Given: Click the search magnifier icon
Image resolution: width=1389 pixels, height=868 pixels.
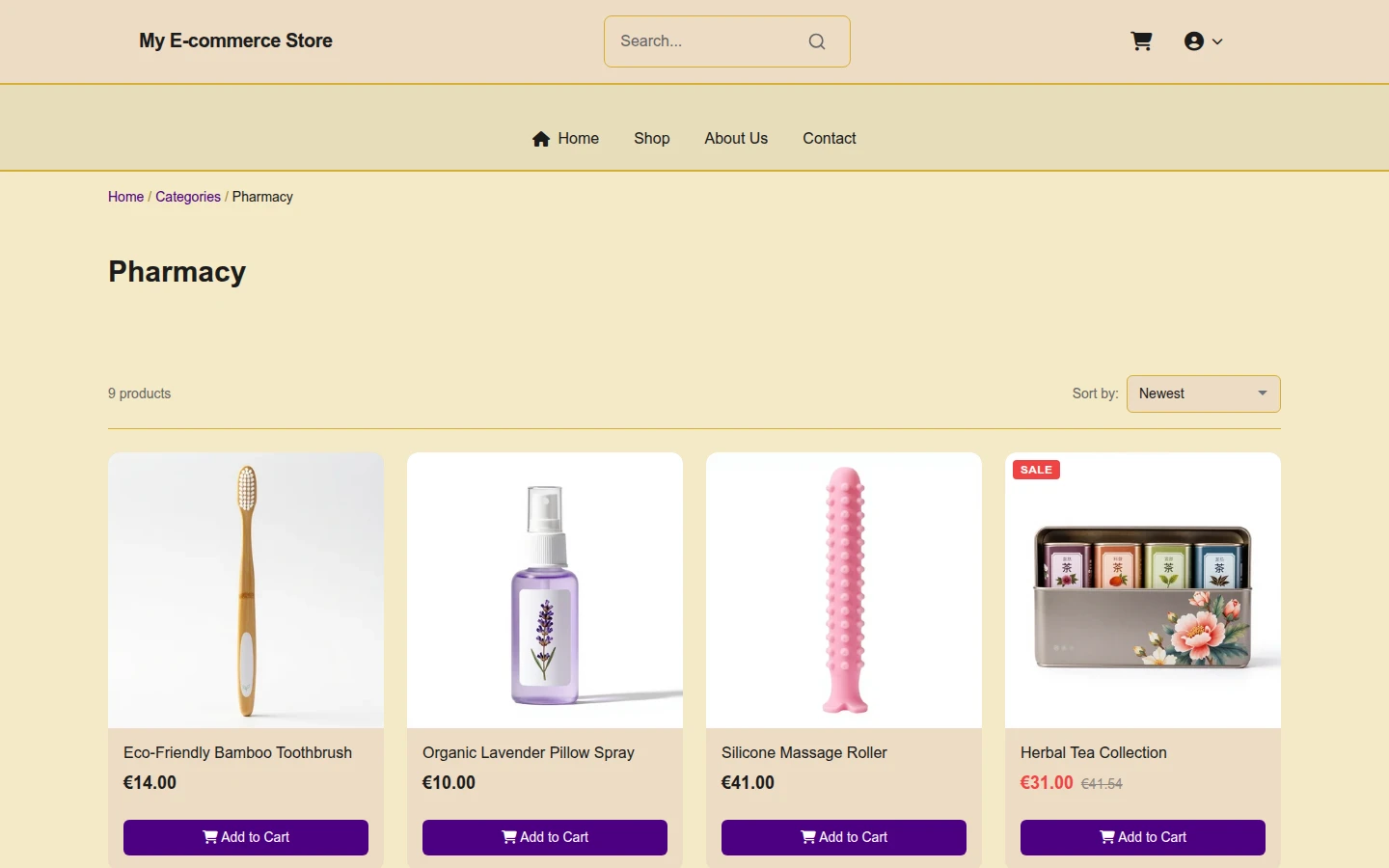Looking at the screenshot, I should pyautogui.click(x=817, y=41).
